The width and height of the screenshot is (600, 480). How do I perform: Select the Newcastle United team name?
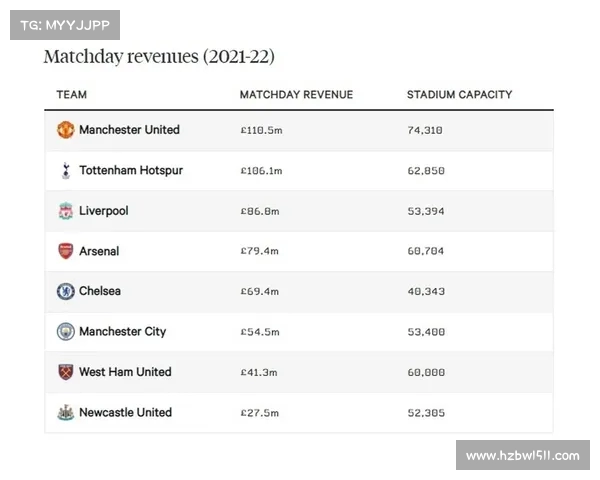pos(126,413)
